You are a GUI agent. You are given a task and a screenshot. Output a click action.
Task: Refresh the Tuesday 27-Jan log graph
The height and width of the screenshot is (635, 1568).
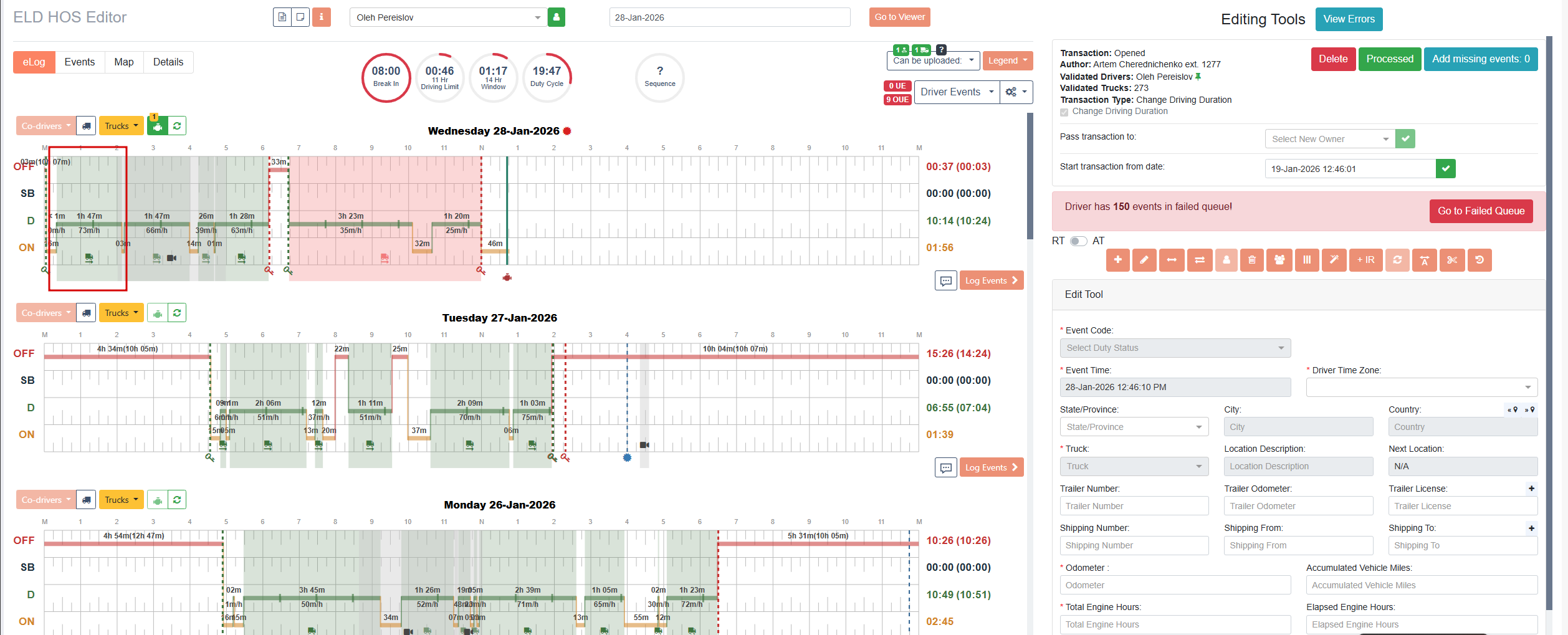point(177,313)
